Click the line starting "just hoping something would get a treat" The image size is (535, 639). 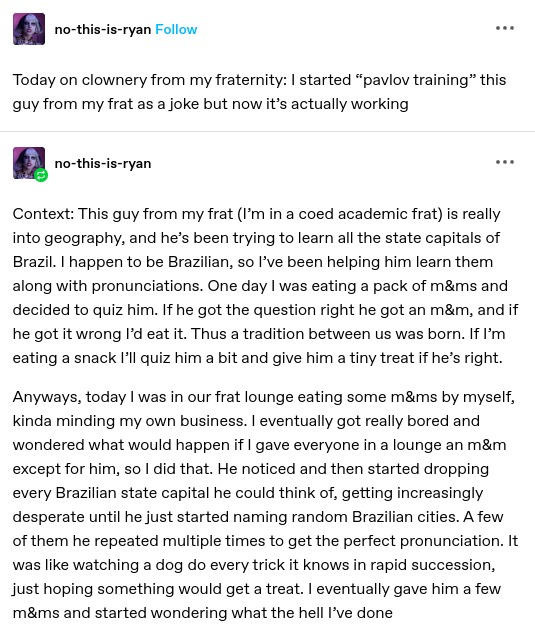[x=257, y=589]
